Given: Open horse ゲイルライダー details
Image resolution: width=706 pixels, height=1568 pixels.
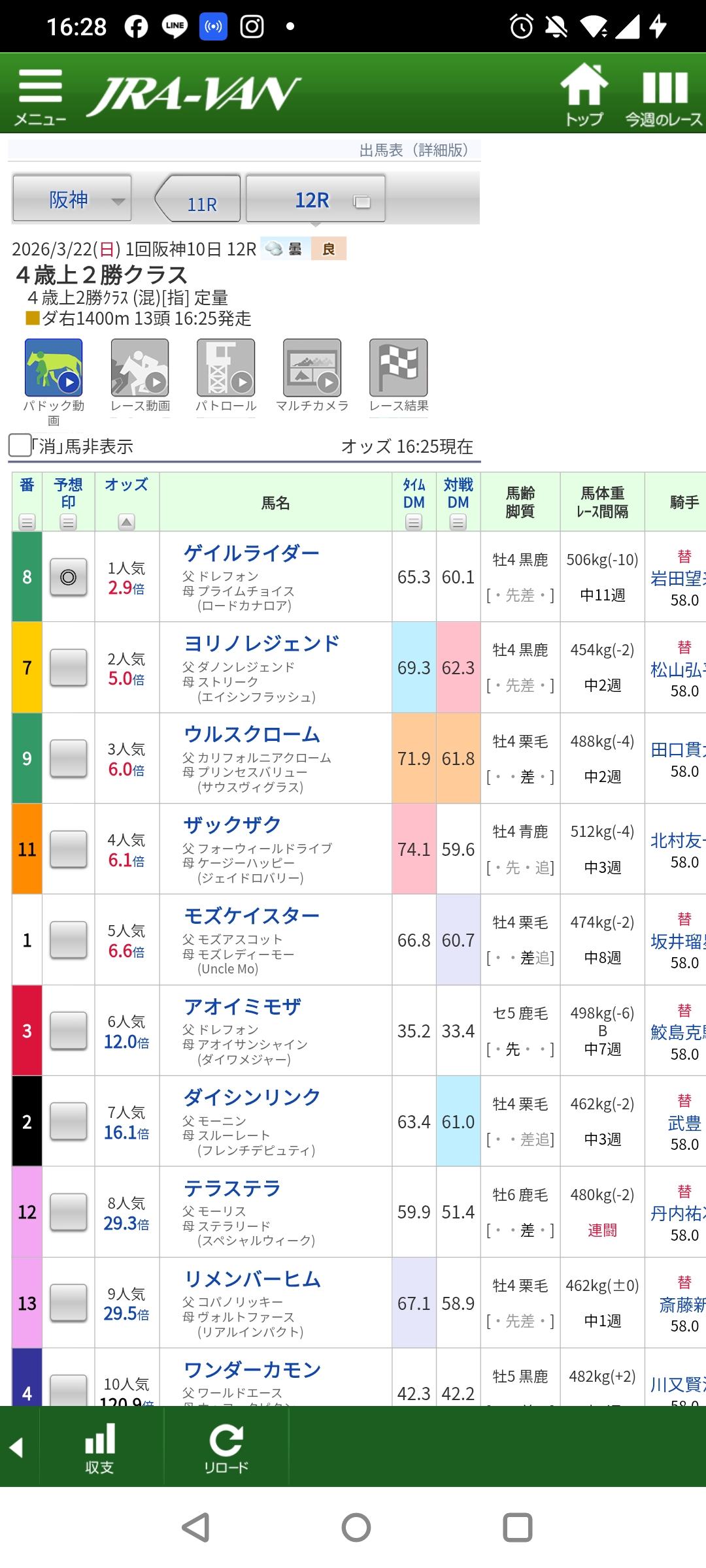Looking at the screenshot, I should click(252, 554).
